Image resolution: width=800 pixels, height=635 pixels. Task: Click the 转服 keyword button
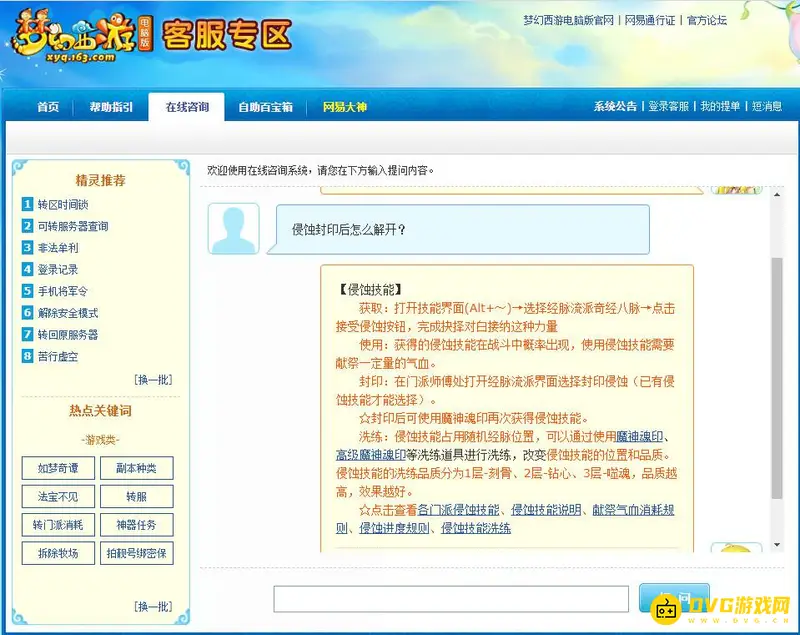pos(137,496)
